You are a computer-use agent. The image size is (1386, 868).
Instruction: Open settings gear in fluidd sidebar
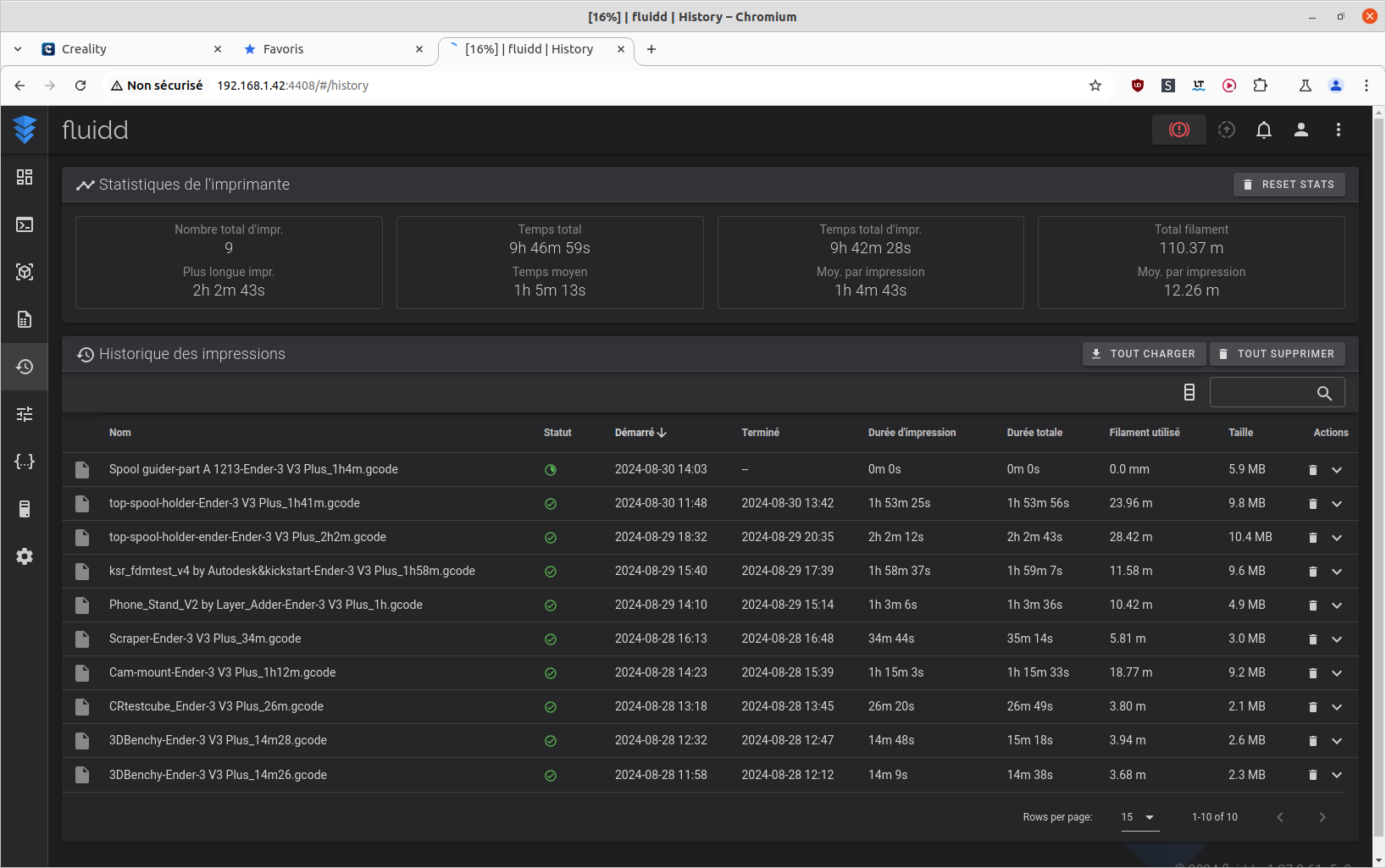pos(25,556)
